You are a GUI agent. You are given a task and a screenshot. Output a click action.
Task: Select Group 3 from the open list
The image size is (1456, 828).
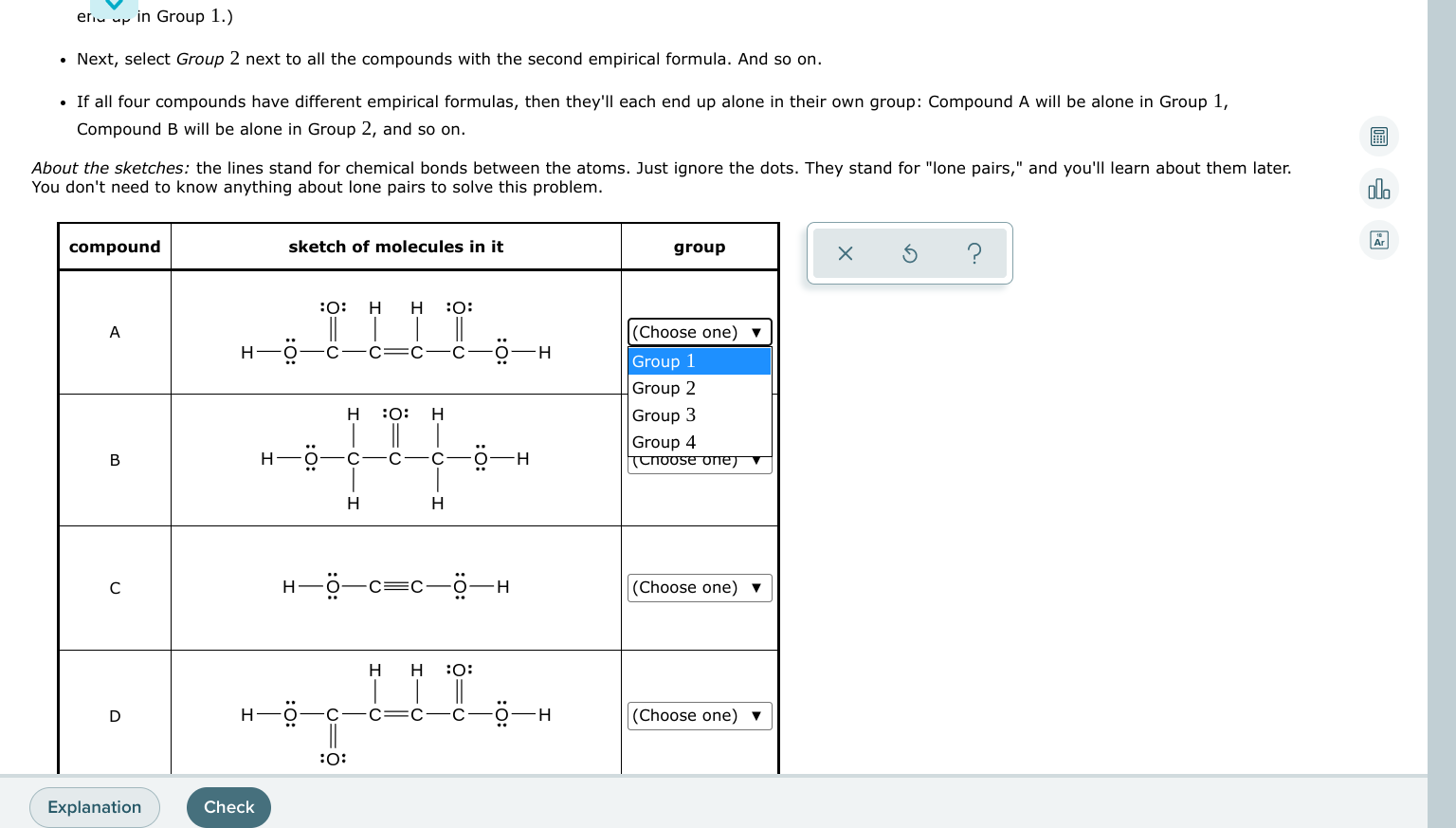pos(664,415)
